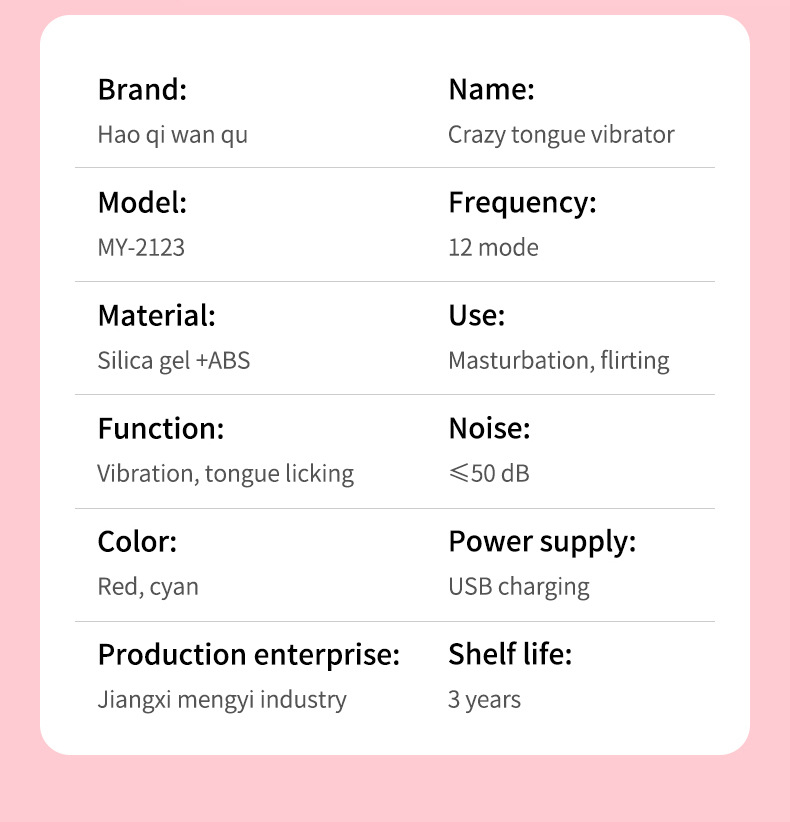Click the "Color:" heading

pyautogui.click(x=137, y=542)
